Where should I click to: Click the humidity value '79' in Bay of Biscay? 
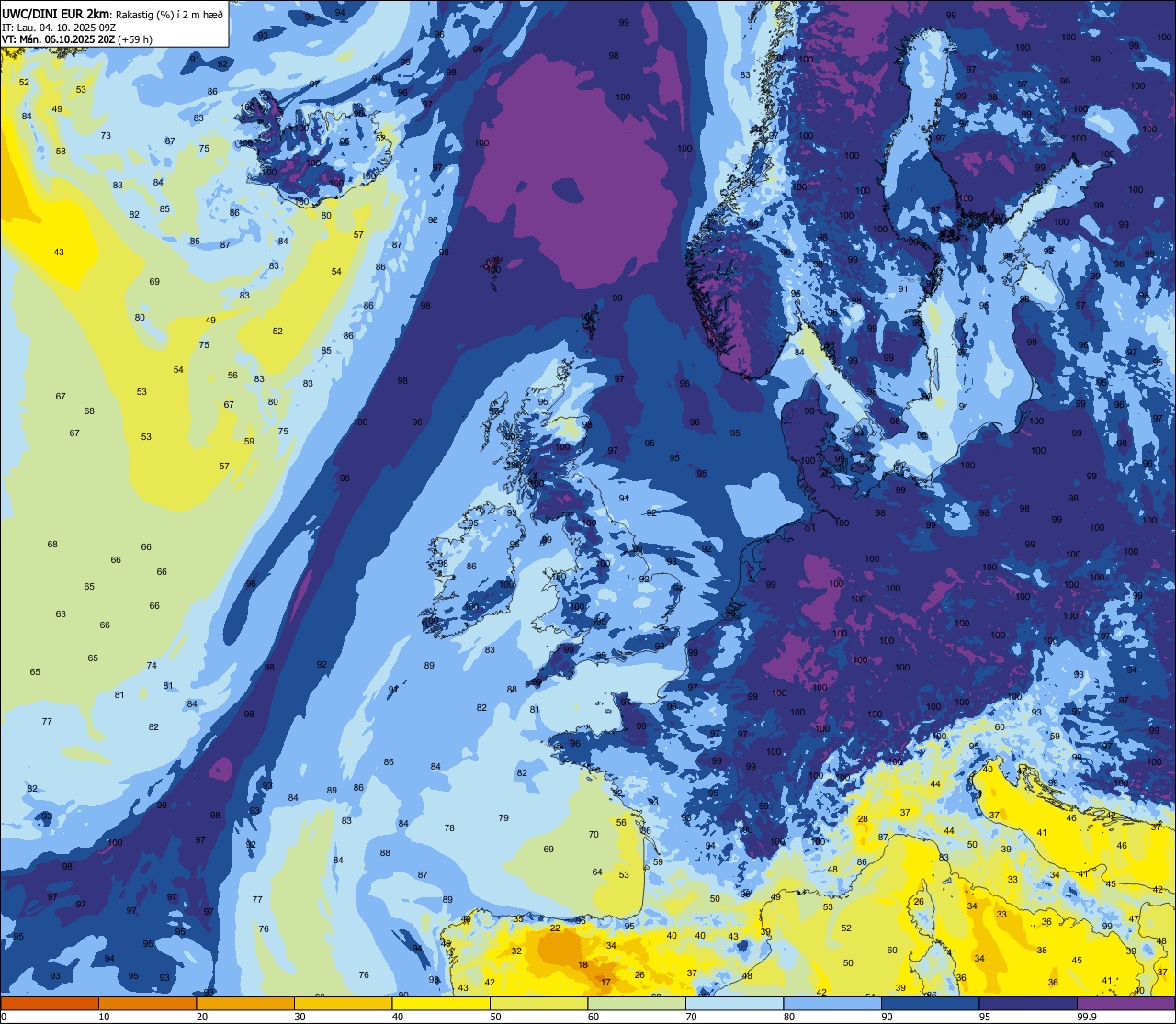(x=503, y=818)
